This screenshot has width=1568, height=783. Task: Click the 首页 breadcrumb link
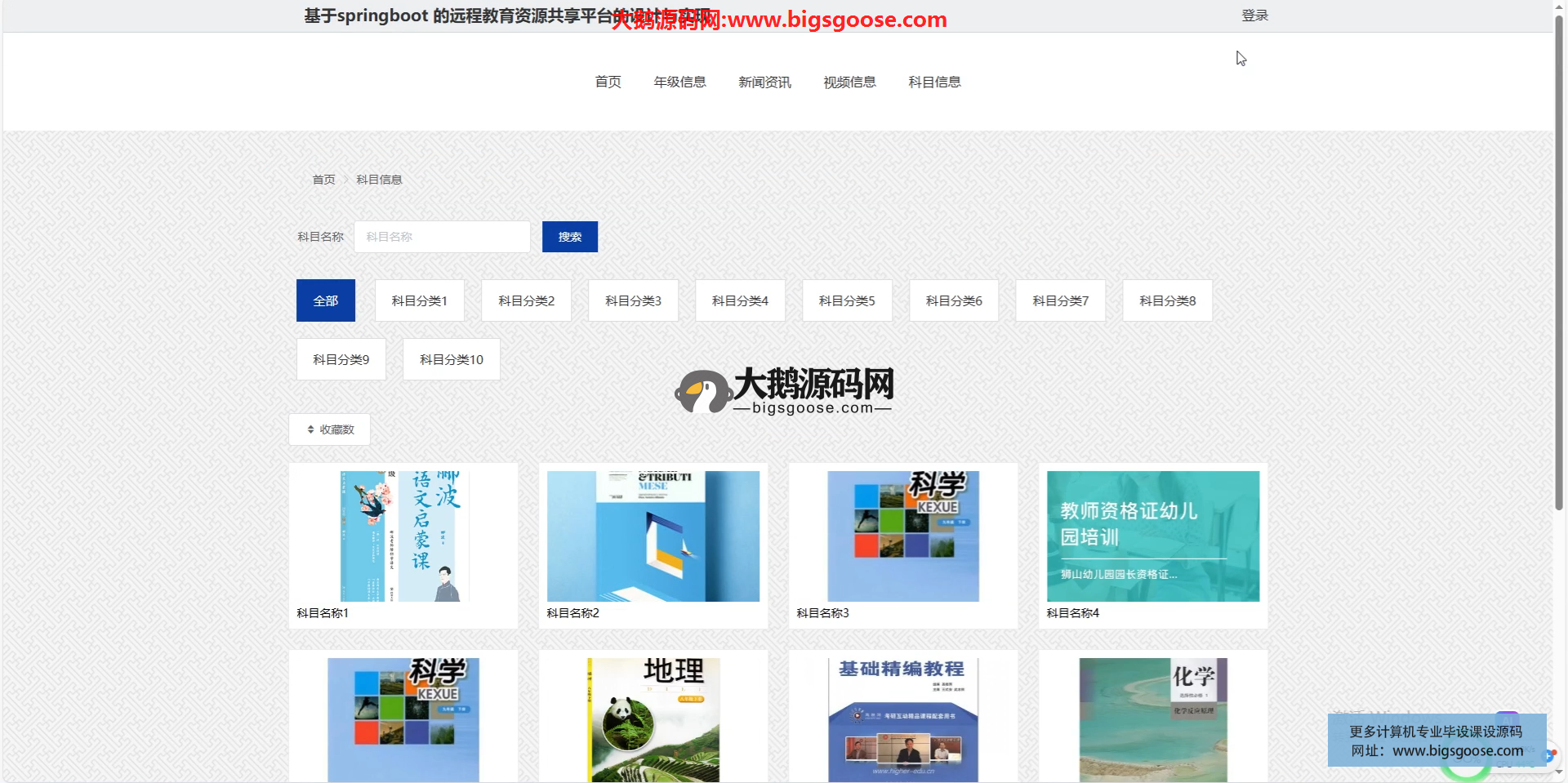323,180
